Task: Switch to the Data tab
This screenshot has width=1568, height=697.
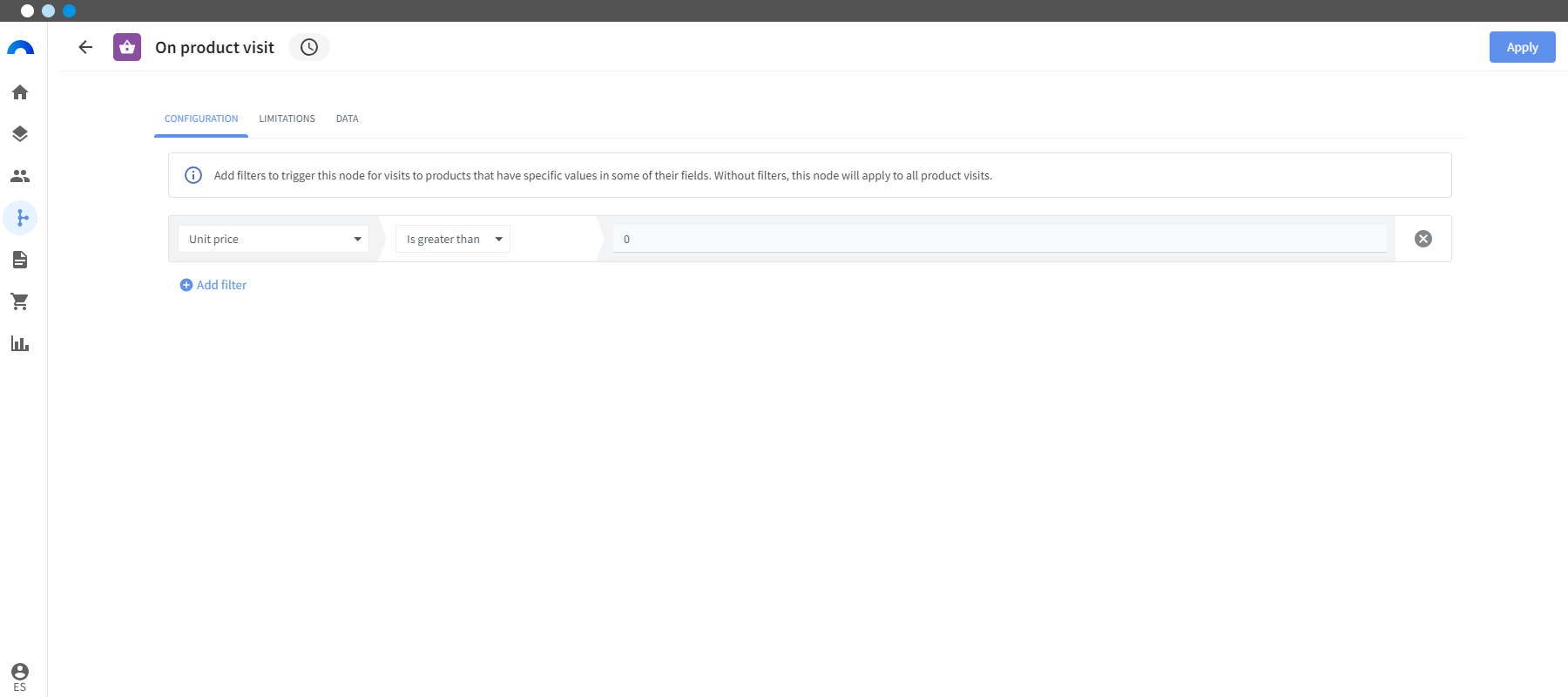Action: [x=347, y=118]
